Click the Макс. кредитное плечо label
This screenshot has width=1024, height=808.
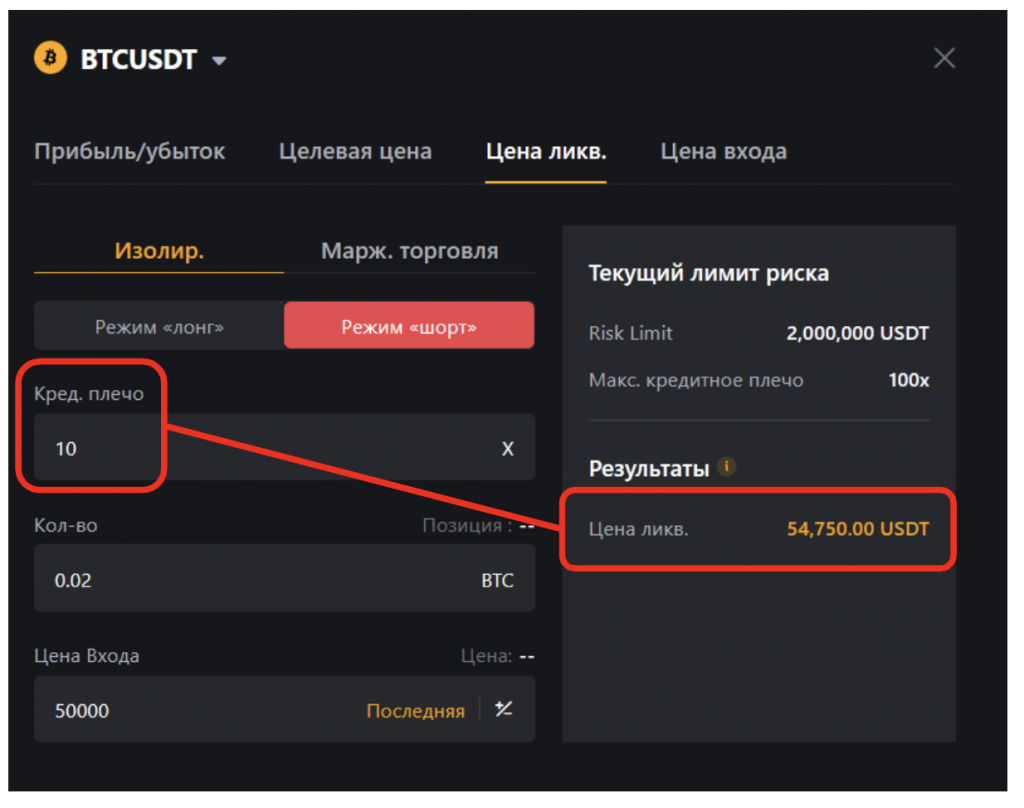point(696,381)
